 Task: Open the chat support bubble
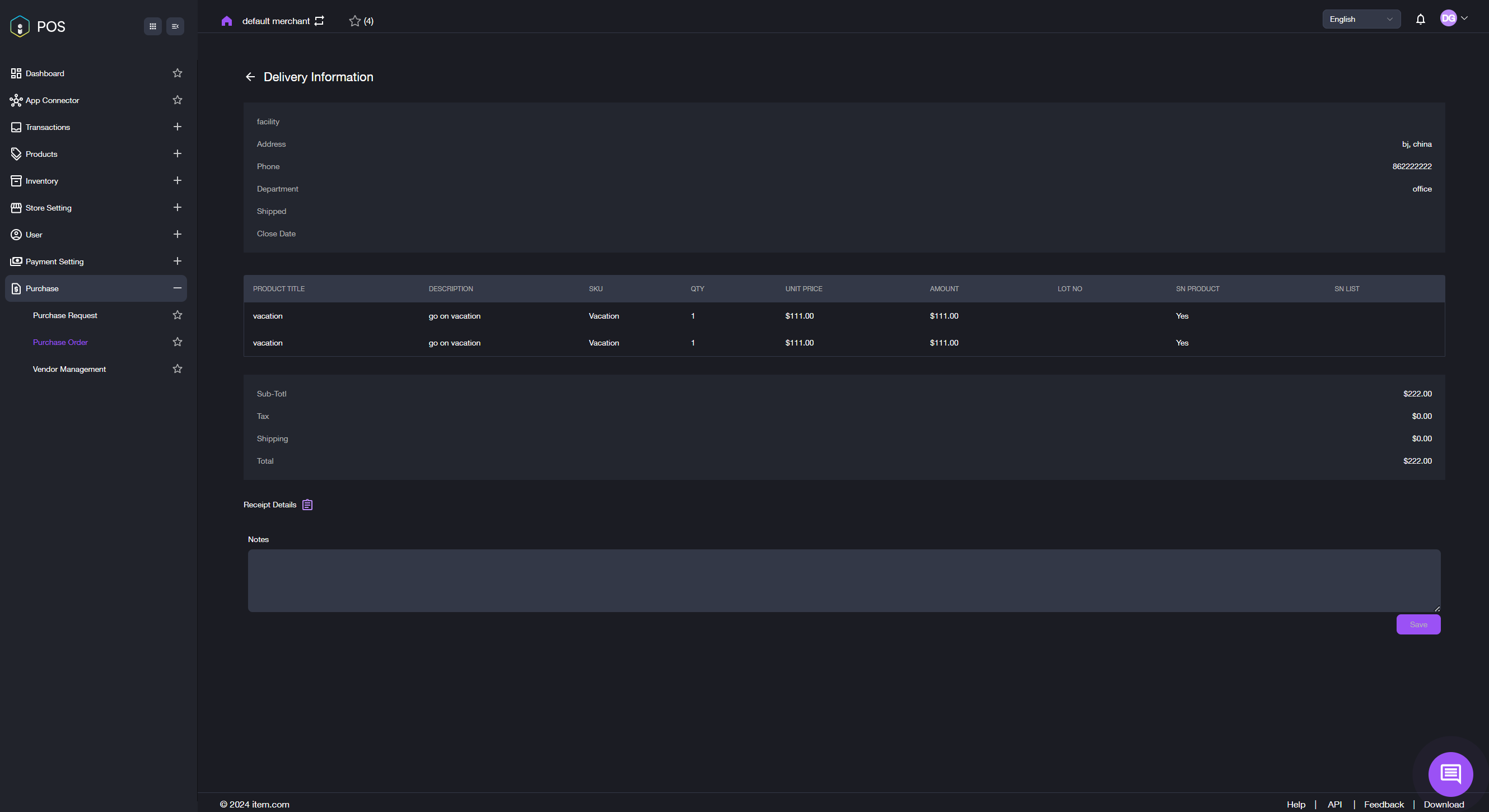click(x=1450, y=773)
